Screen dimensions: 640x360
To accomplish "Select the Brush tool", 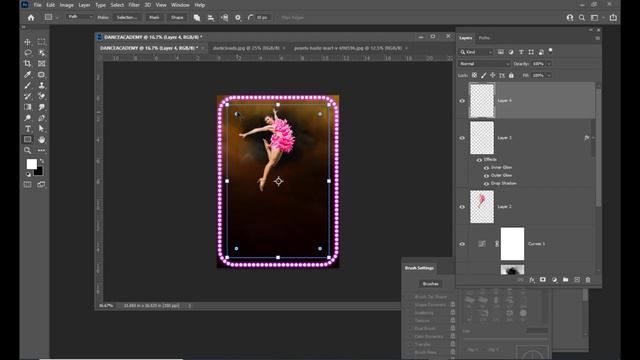I will click(x=27, y=86).
